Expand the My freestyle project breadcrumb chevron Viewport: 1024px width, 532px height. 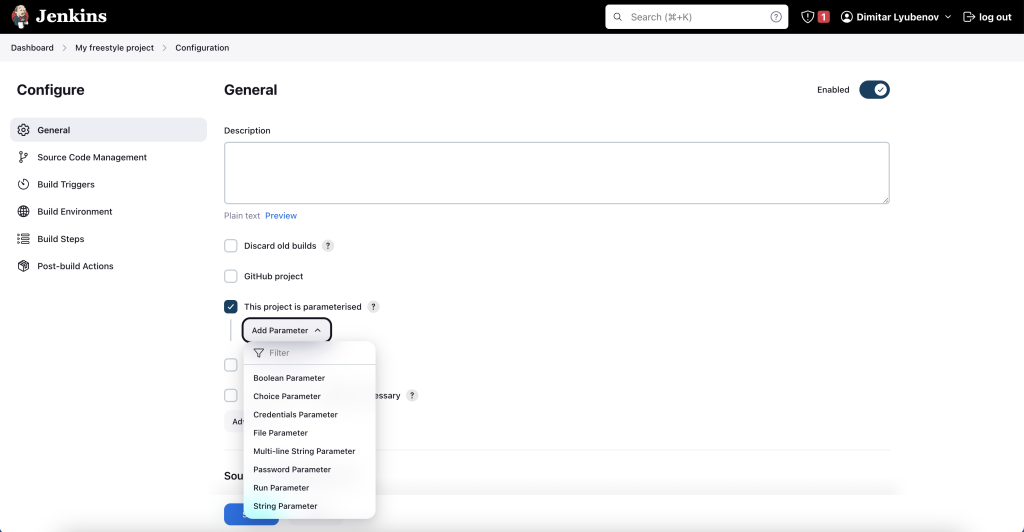(165, 48)
